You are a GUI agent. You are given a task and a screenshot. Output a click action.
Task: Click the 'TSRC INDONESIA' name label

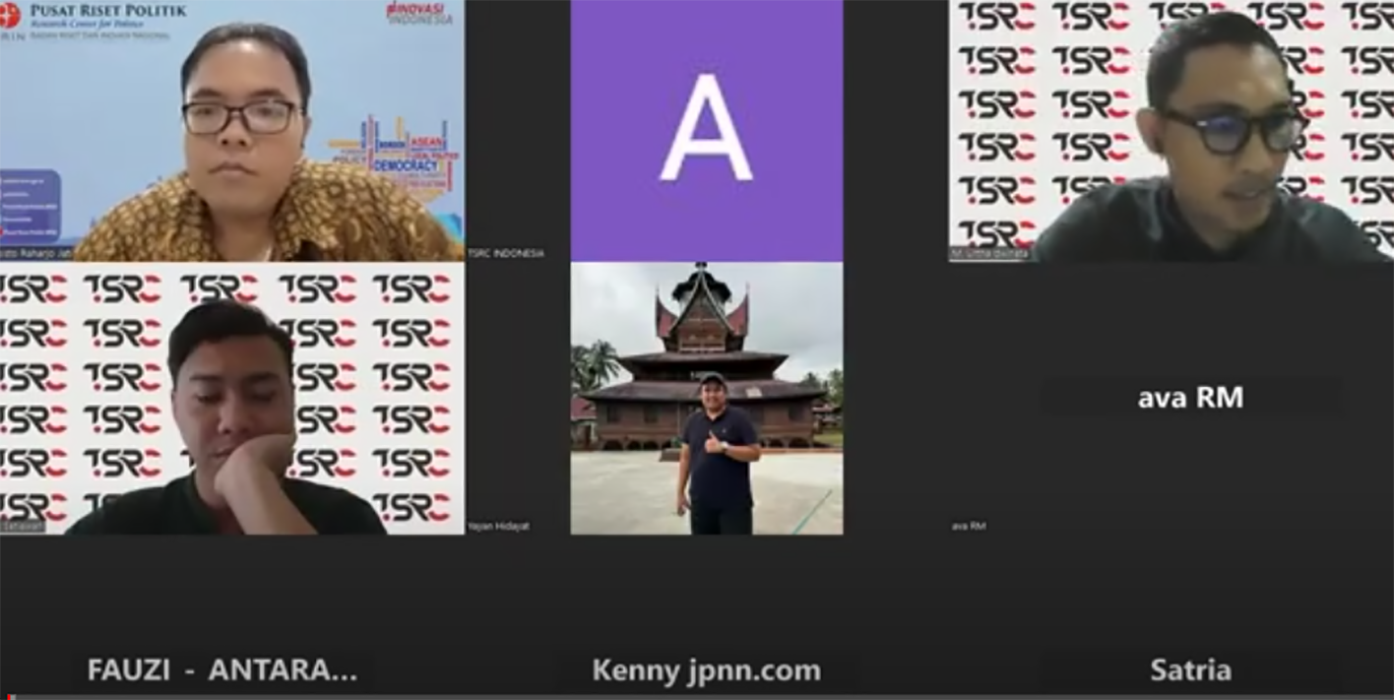506,254
